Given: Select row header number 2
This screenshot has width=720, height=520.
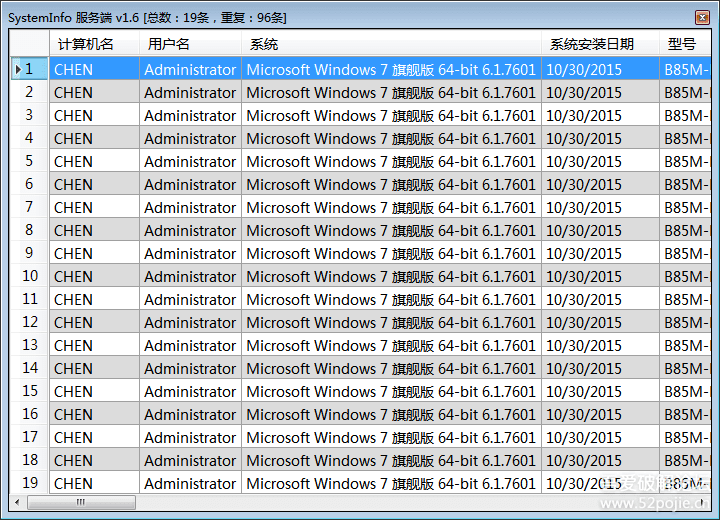Looking at the screenshot, I should pyautogui.click(x=29, y=92).
